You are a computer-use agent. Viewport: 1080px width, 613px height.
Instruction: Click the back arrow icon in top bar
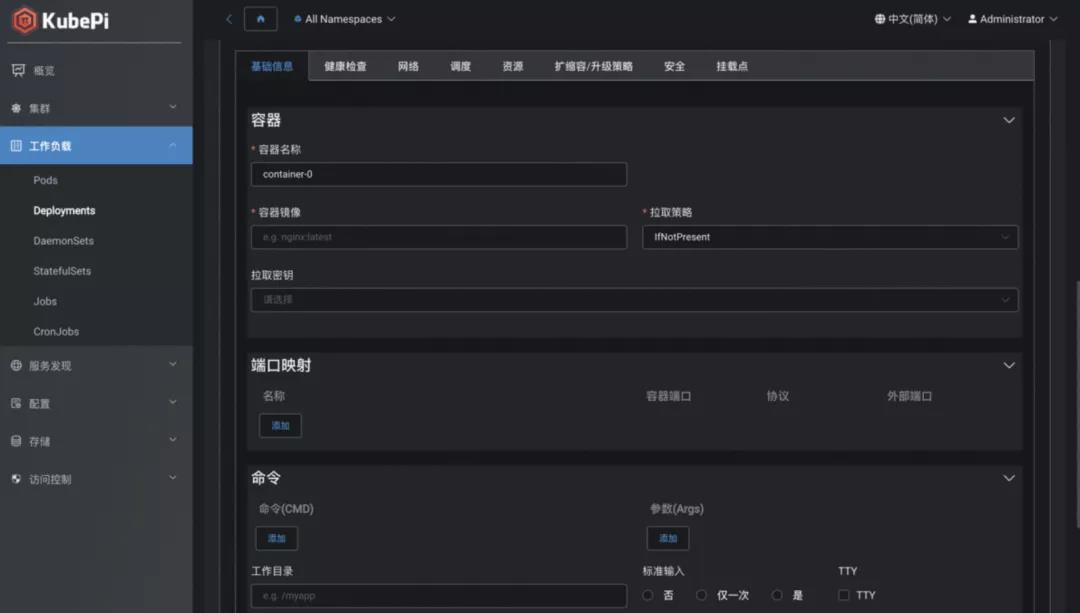pos(229,19)
